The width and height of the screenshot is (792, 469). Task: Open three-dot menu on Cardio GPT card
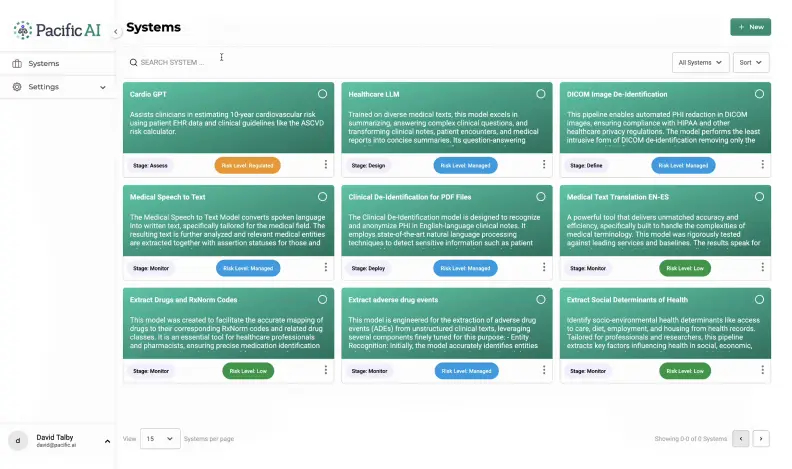(325, 165)
